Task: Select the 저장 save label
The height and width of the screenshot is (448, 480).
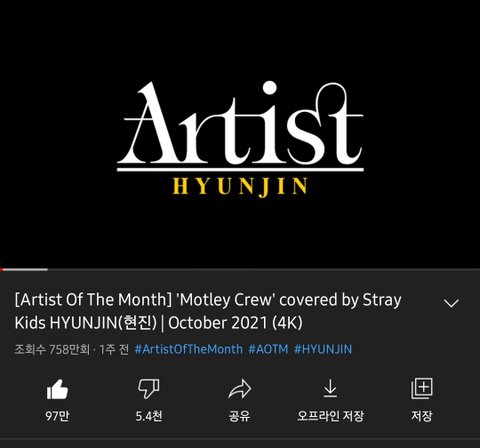Action: pyautogui.click(x=422, y=416)
